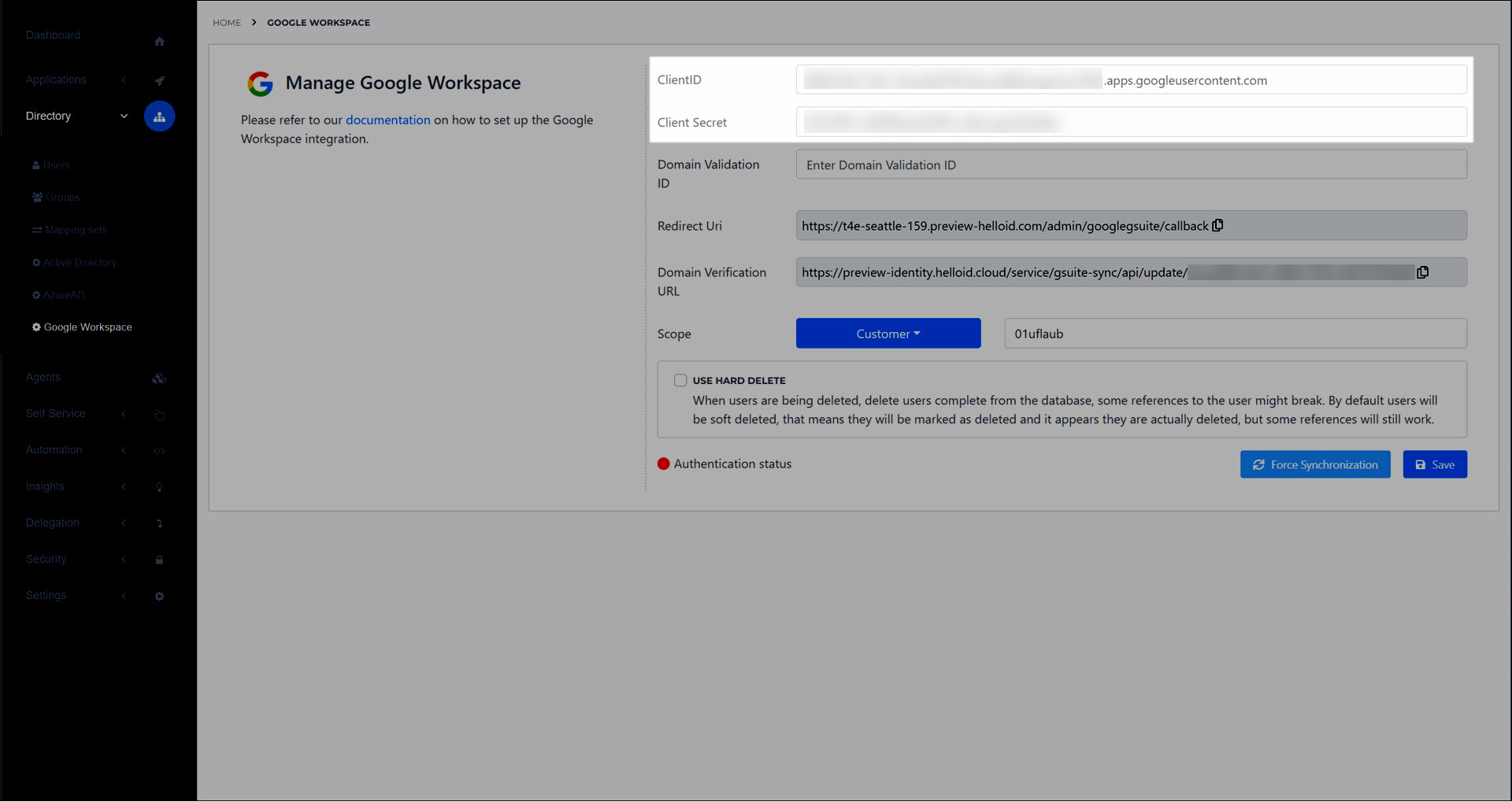Open Dashboard in the sidebar
Screen dimensions: 1512x802
53,35
